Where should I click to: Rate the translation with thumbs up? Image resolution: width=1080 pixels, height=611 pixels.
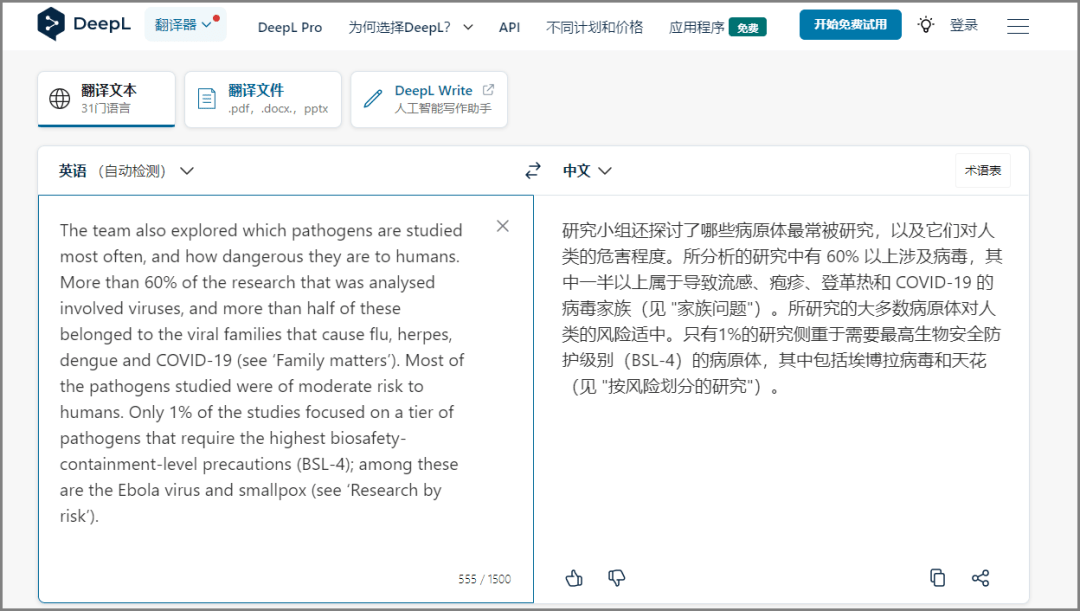click(573, 578)
